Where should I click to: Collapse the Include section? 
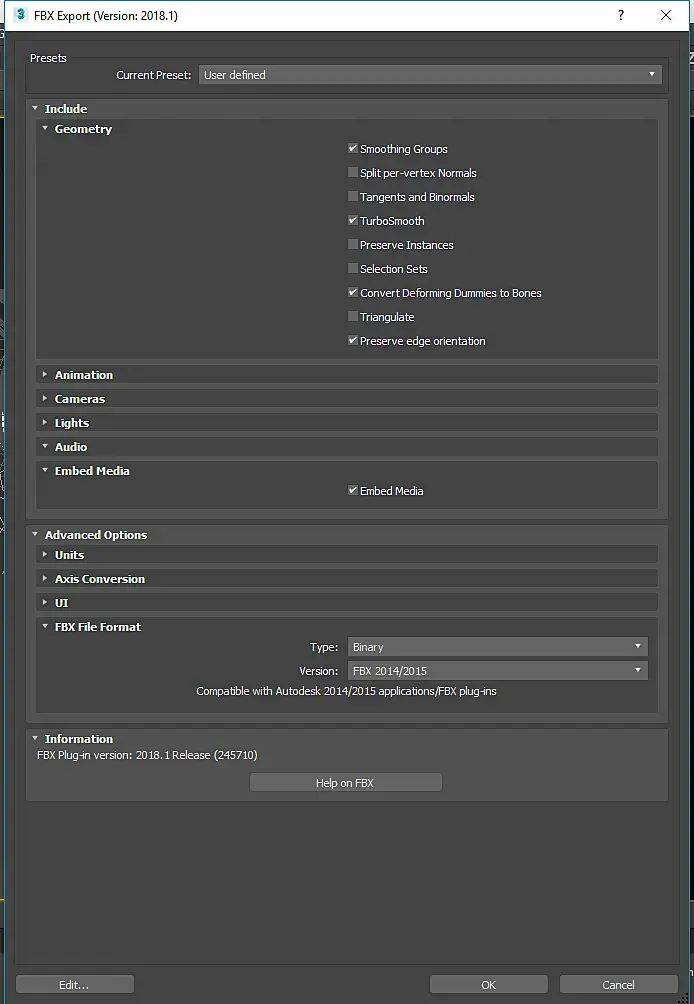[35, 108]
